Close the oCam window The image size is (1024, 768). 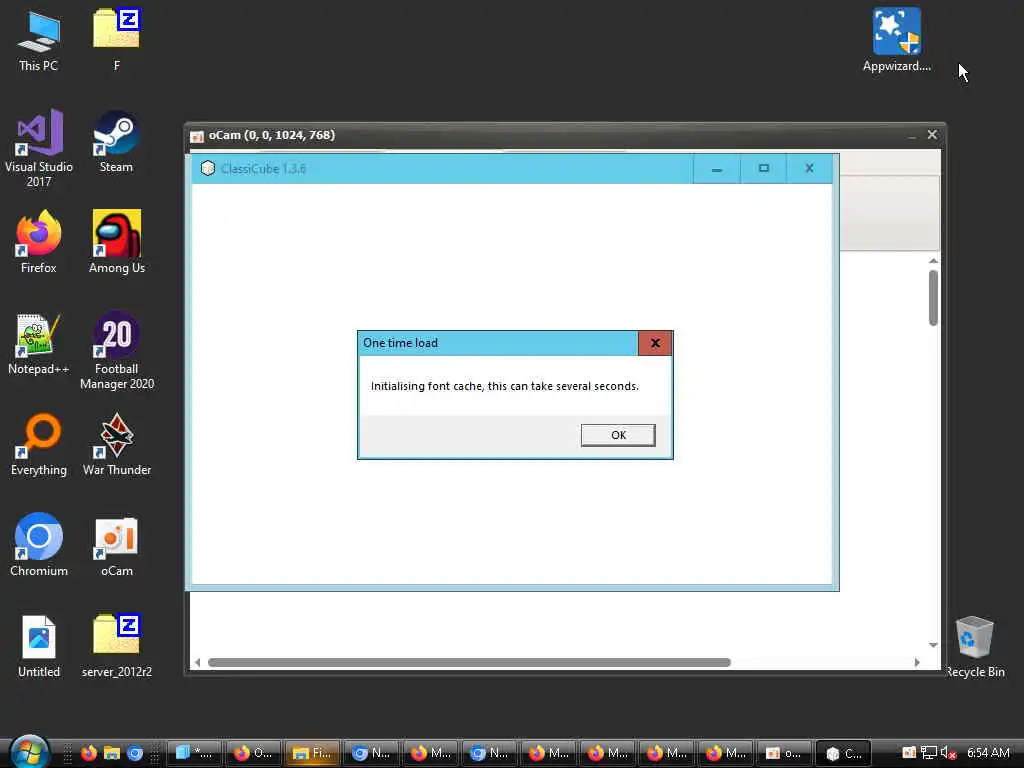932,135
